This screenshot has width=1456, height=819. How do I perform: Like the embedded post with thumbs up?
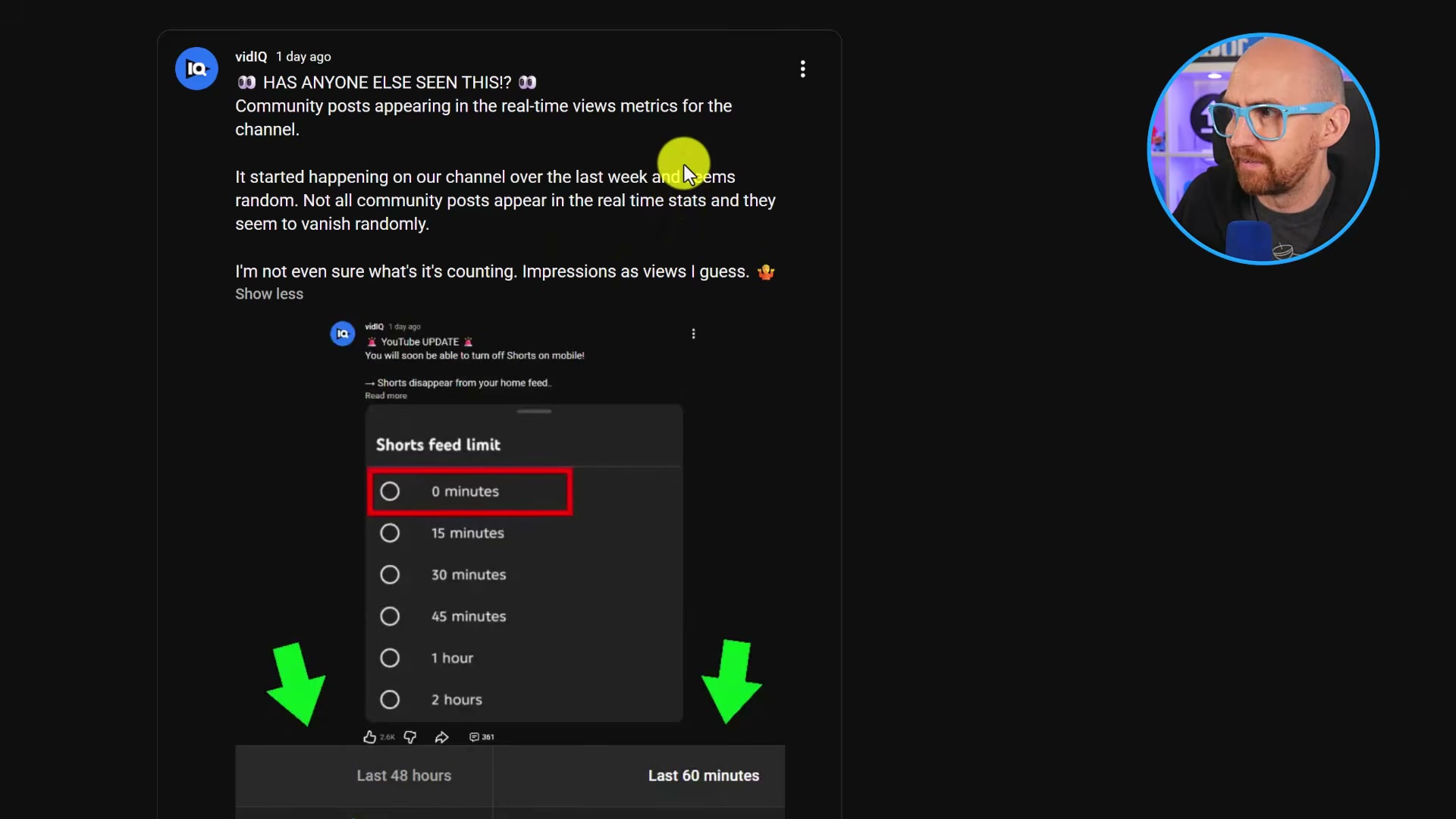click(x=369, y=737)
